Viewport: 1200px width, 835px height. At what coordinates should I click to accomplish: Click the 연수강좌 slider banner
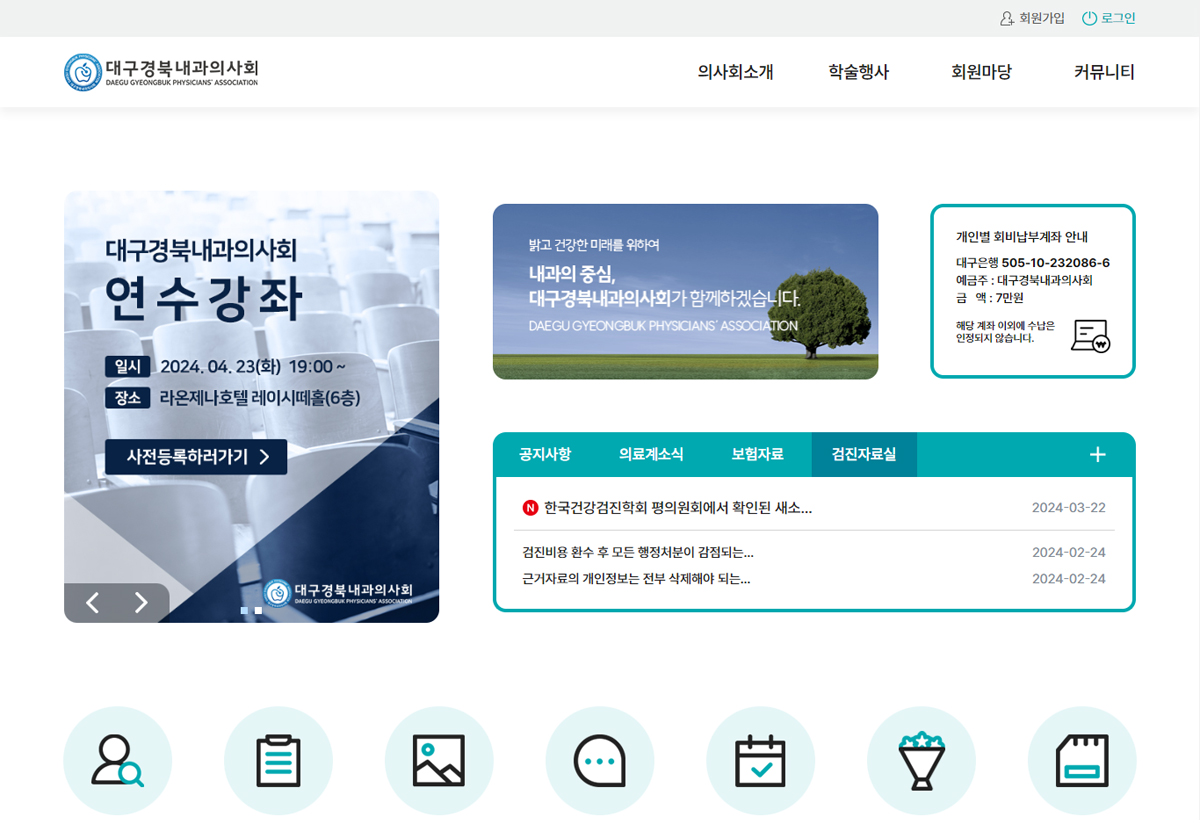click(x=251, y=406)
